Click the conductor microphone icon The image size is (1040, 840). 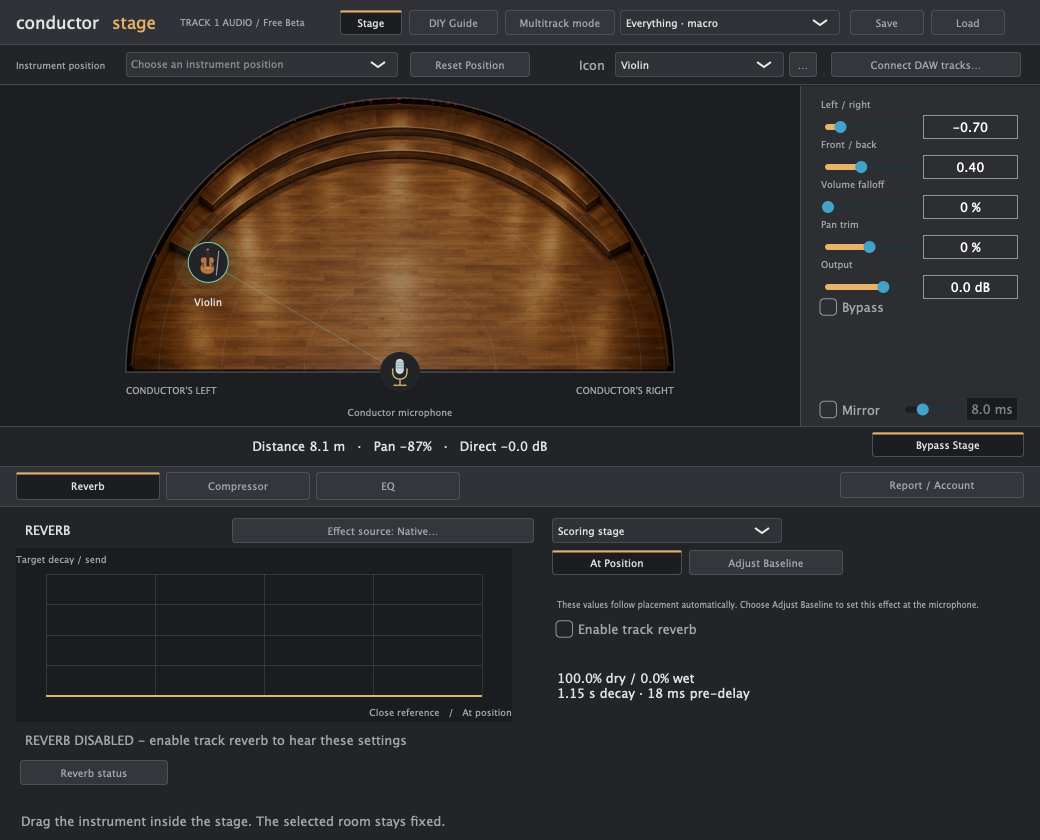[x=399, y=372]
